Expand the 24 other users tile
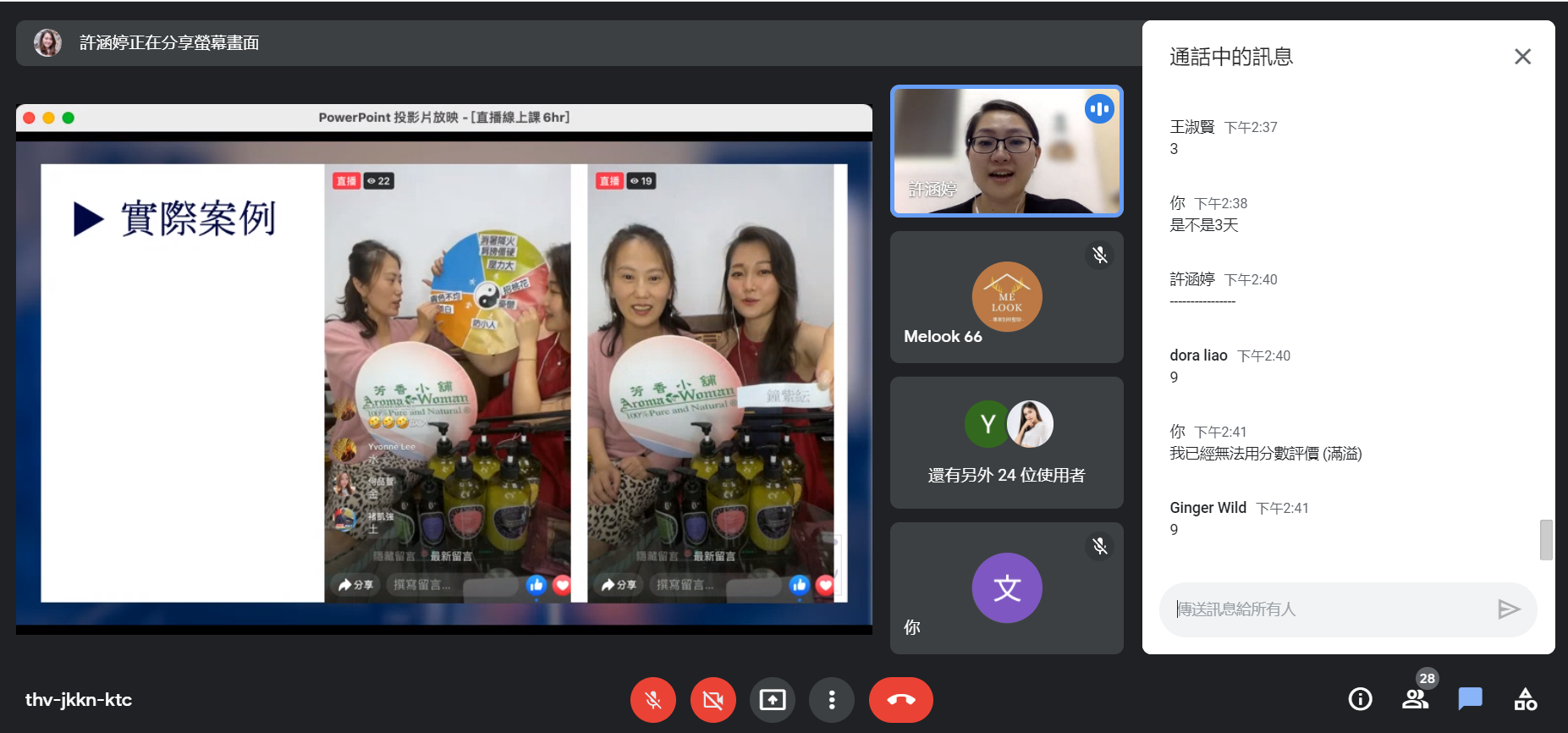This screenshot has width=1568, height=733. [1006, 443]
